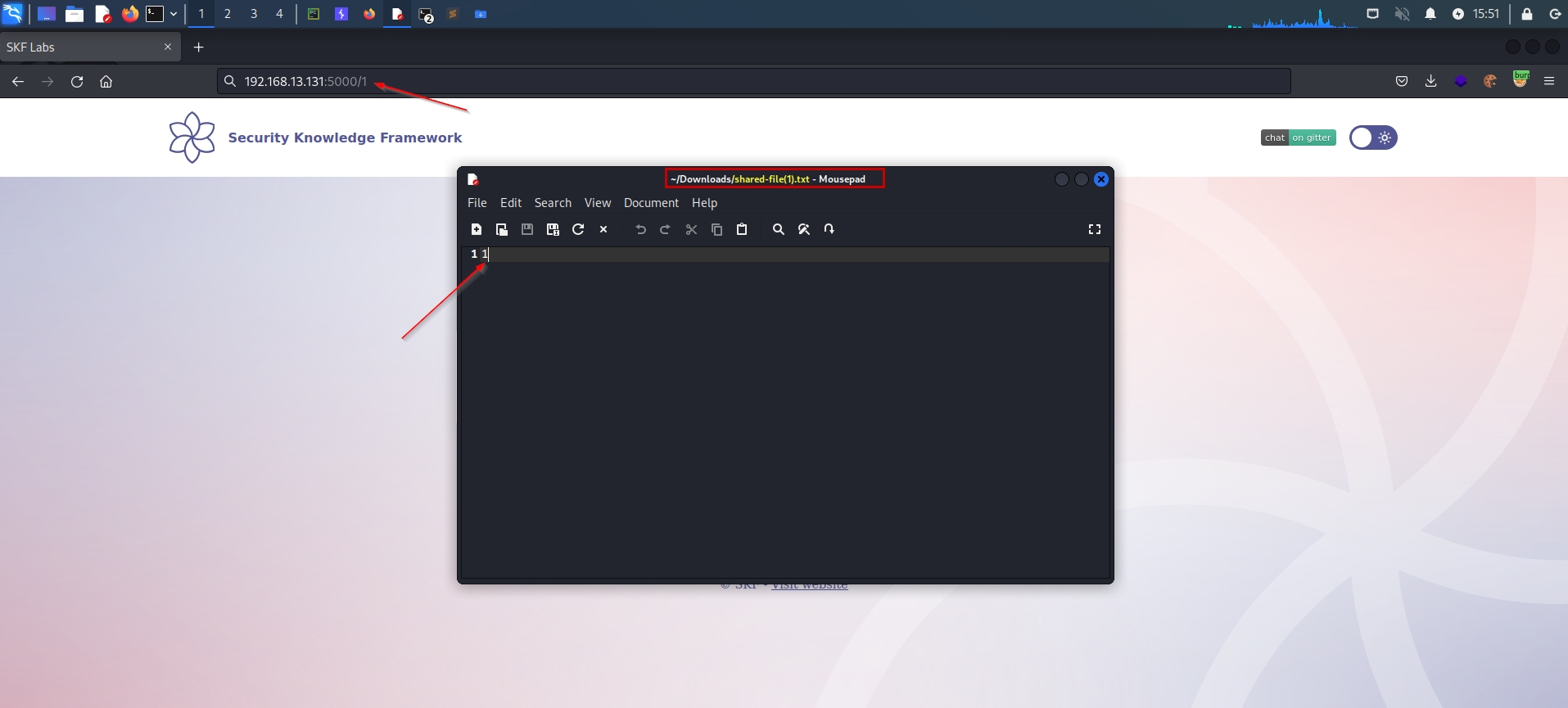
Task: Open the Firefox downloads panel
Action: (1431, 81)
